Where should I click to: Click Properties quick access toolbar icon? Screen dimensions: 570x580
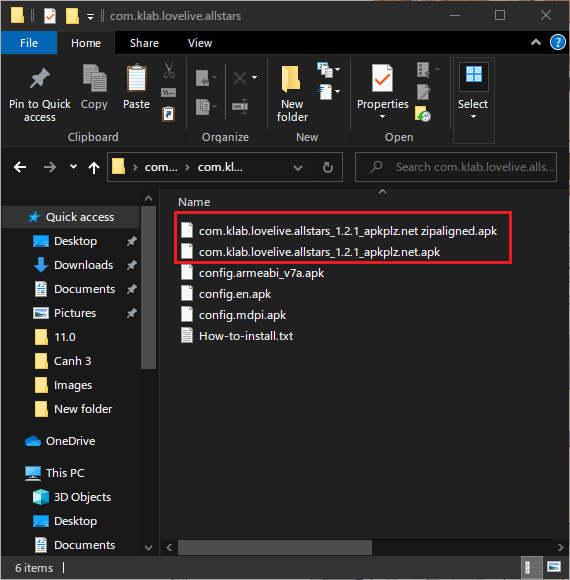click(50, 16)
